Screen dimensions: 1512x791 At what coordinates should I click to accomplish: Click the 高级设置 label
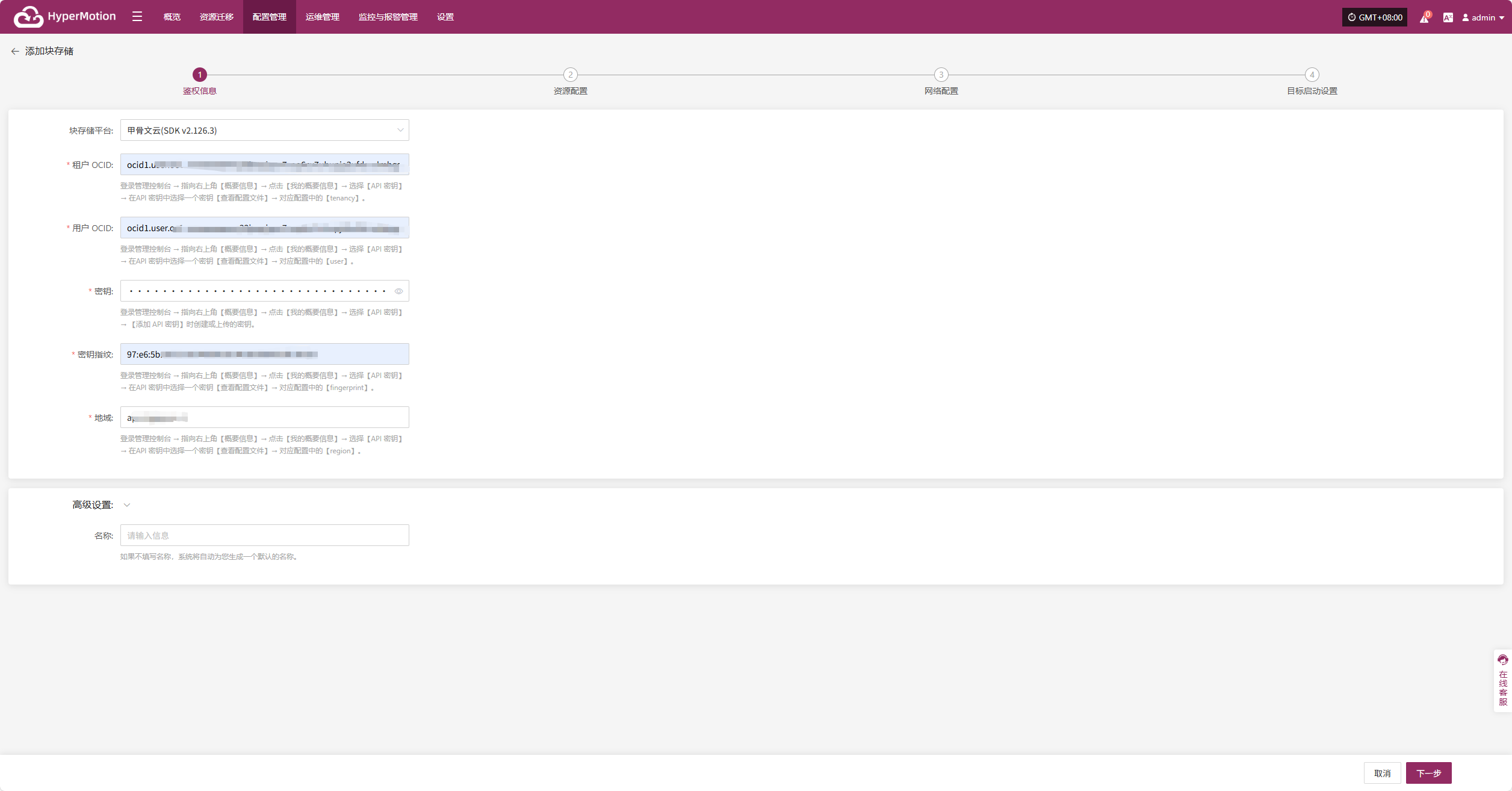coord(93,505)
